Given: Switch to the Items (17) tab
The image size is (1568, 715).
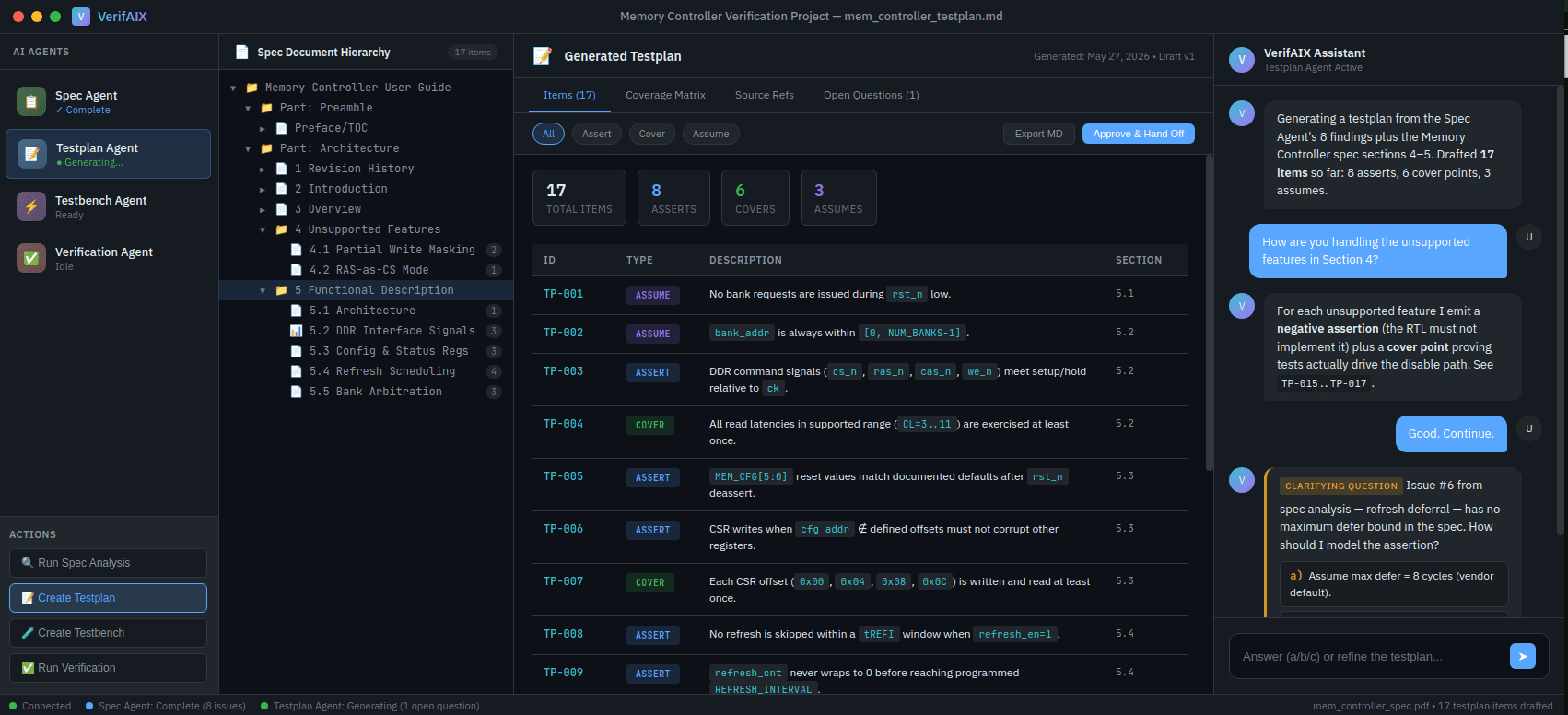Looking at the screenshot, I should click(569, 95).
